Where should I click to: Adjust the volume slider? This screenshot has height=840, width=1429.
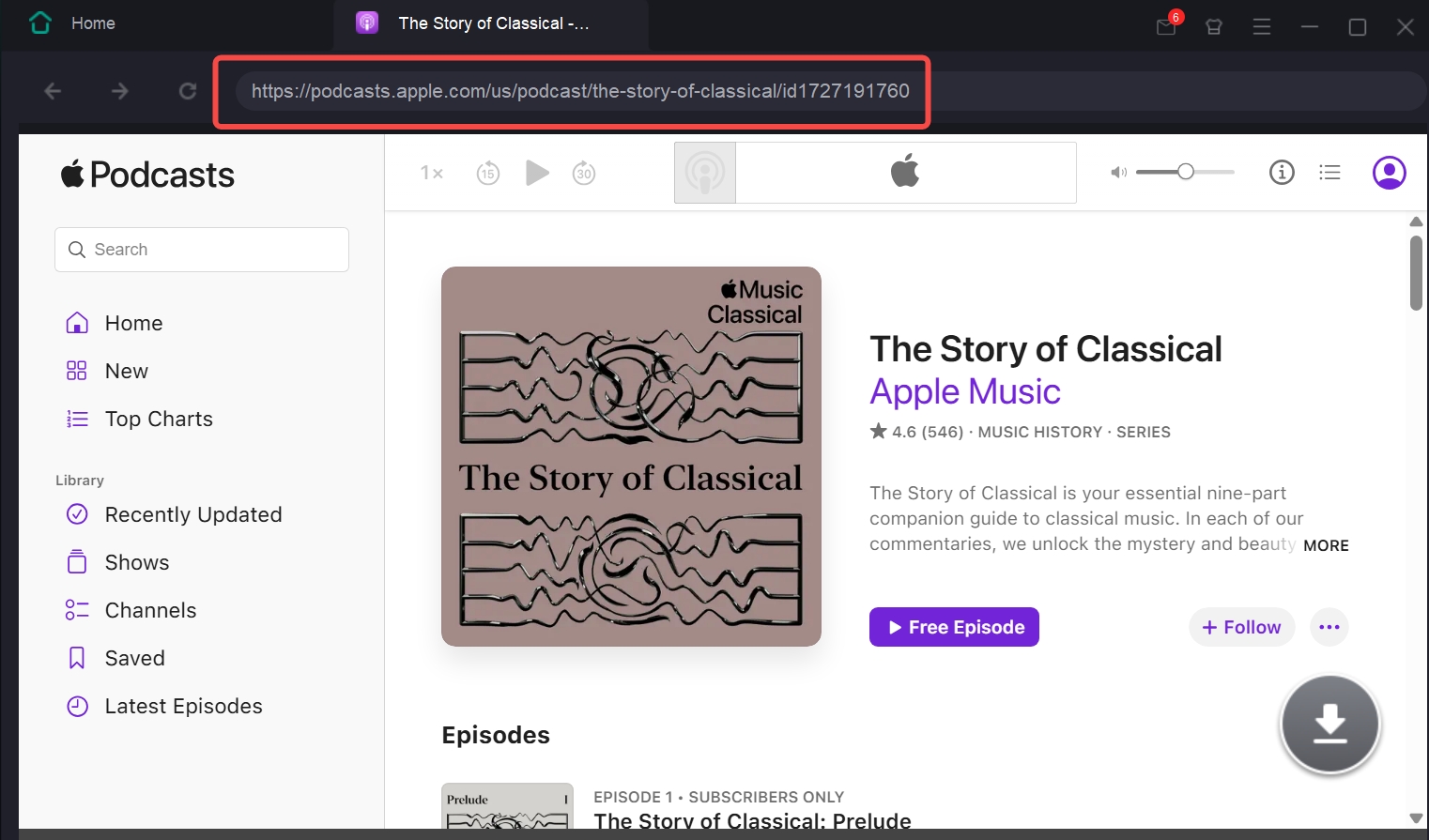pyautogui.click(x=1185, y=172)
